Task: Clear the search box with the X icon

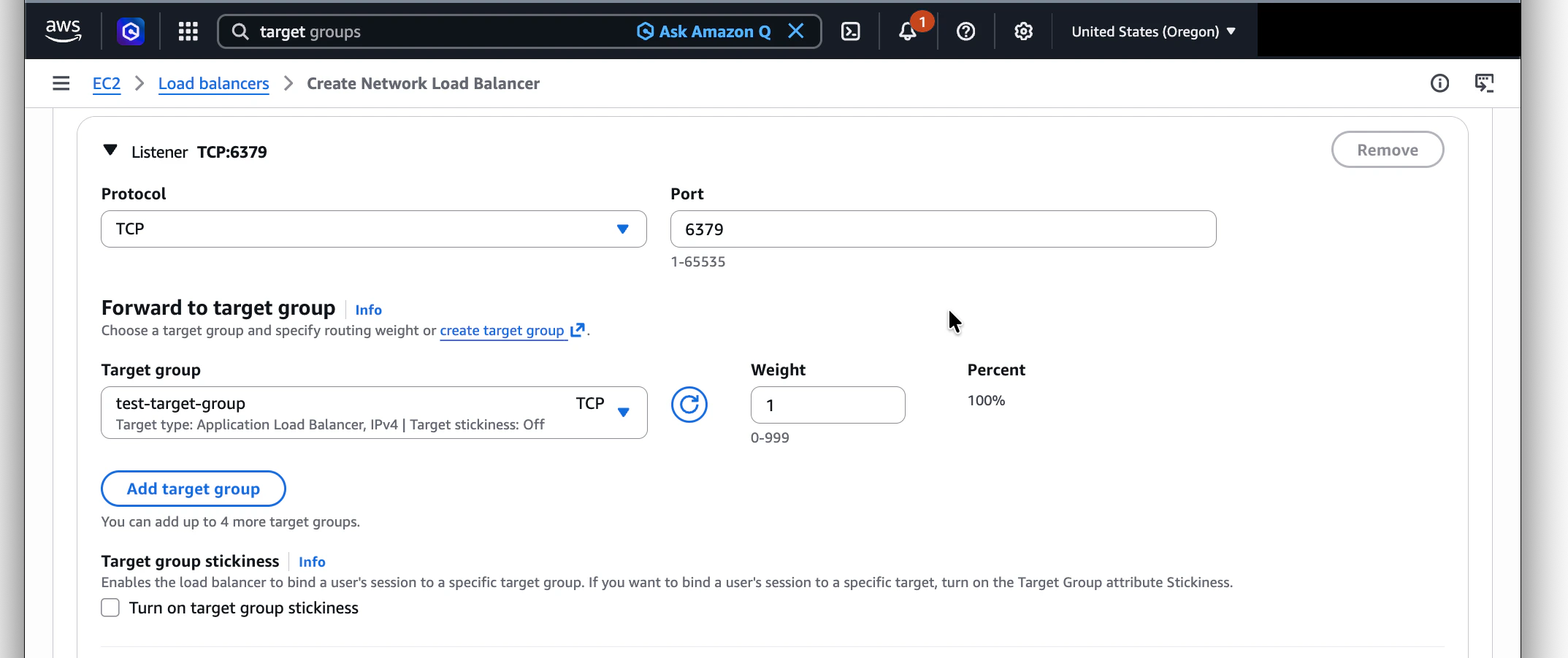Action: click(x=796, y=31)
